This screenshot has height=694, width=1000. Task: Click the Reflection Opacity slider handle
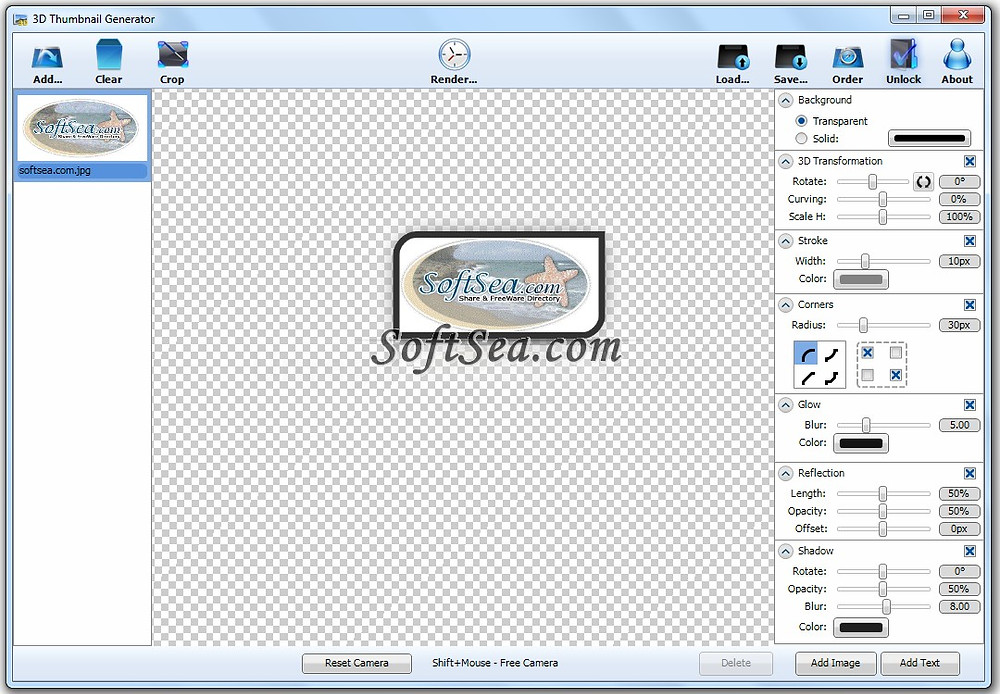coord(883,512)
